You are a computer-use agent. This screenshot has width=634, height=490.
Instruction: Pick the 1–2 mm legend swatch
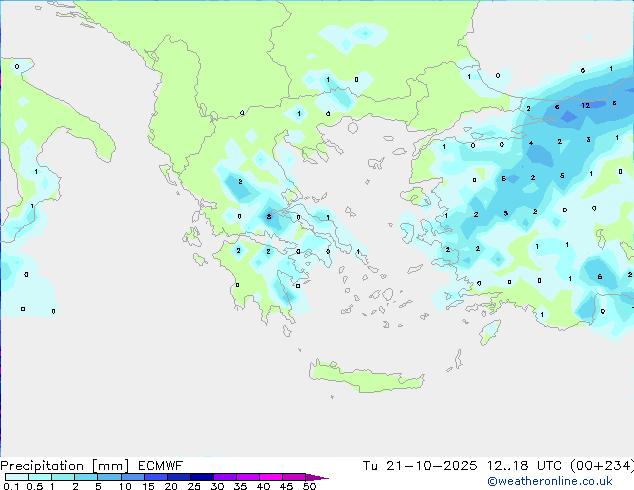coord(63,477)
